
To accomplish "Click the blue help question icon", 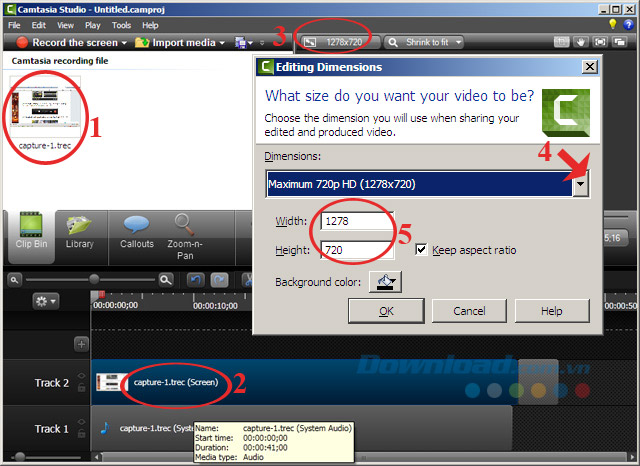I will [628, 24].
